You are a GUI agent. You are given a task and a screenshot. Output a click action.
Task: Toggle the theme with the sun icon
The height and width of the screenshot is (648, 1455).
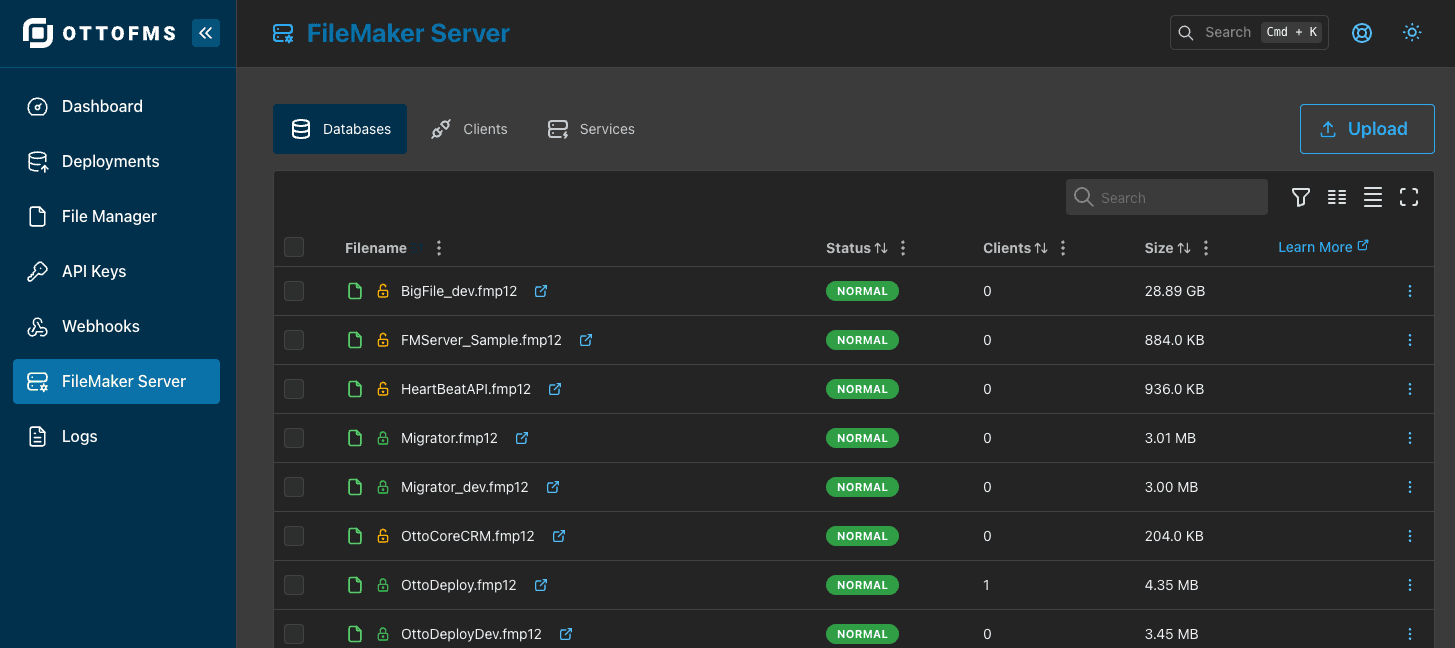pos(1412,32)
